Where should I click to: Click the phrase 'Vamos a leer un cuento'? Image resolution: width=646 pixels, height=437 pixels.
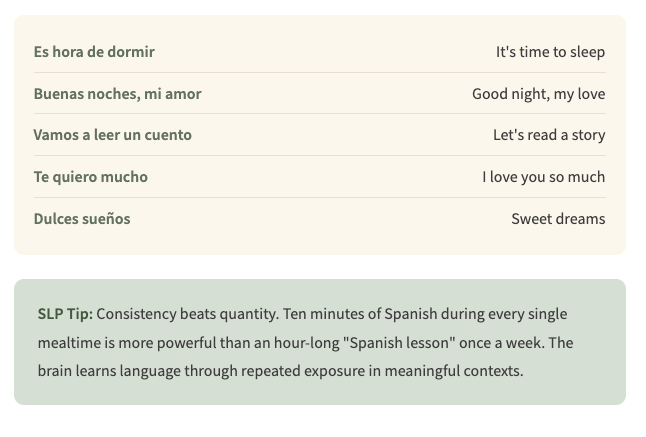[112, 135]
